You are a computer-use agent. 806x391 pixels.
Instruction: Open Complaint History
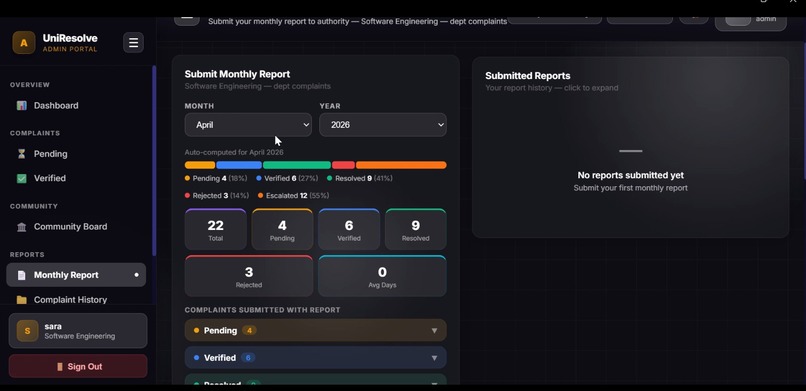(x=76, y=300)
